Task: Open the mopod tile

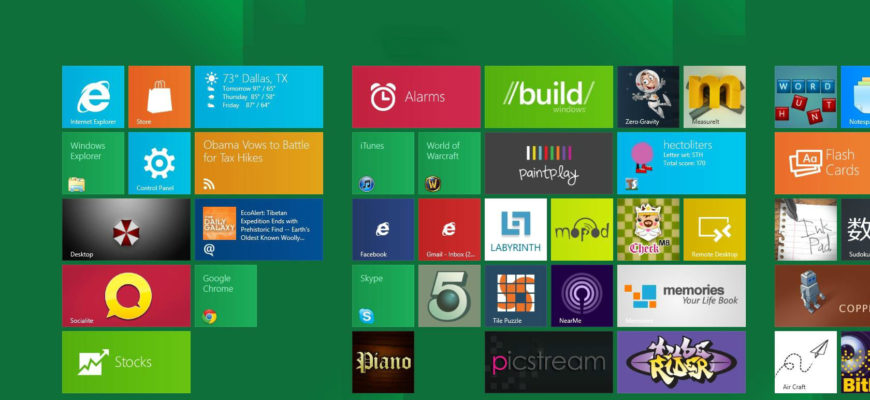Action: tap(582, 229)
